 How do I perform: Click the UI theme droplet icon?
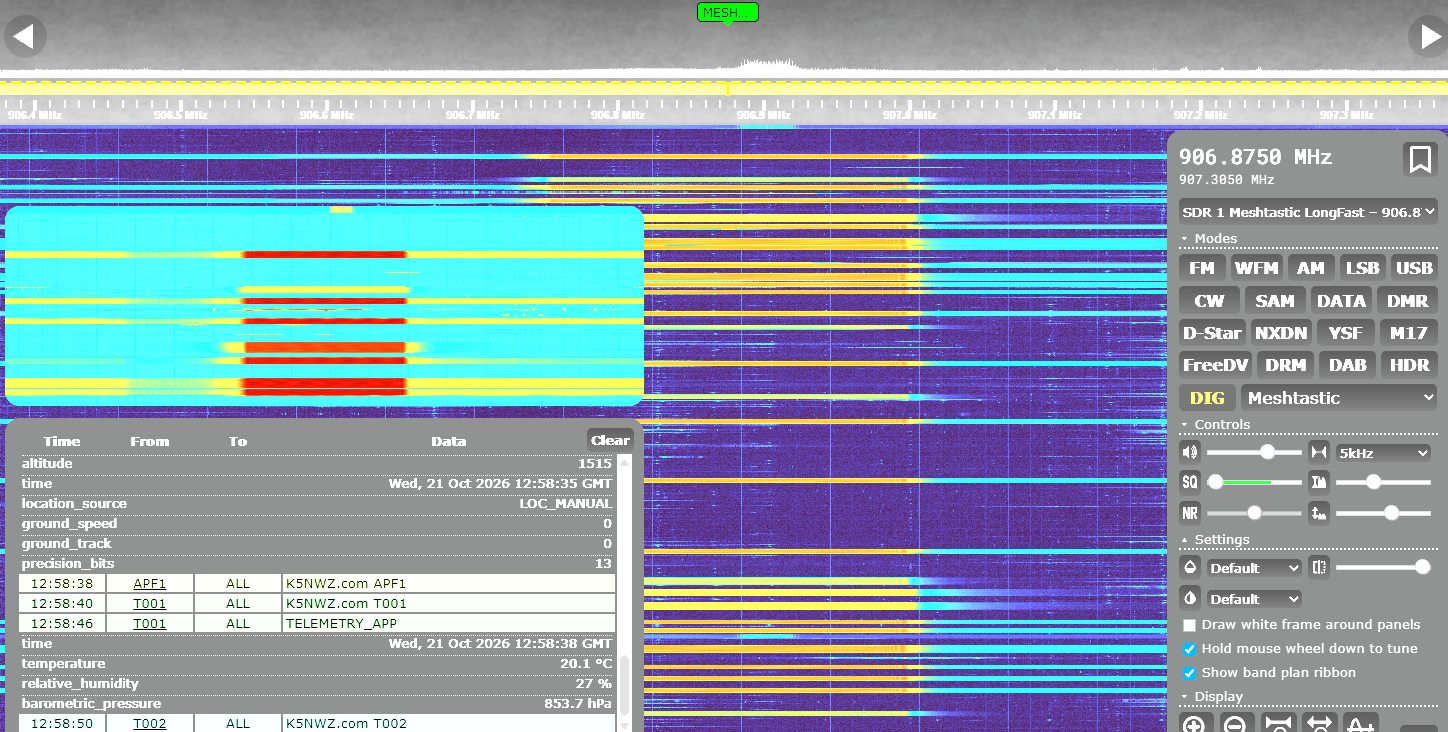(x=1190, y=567)
